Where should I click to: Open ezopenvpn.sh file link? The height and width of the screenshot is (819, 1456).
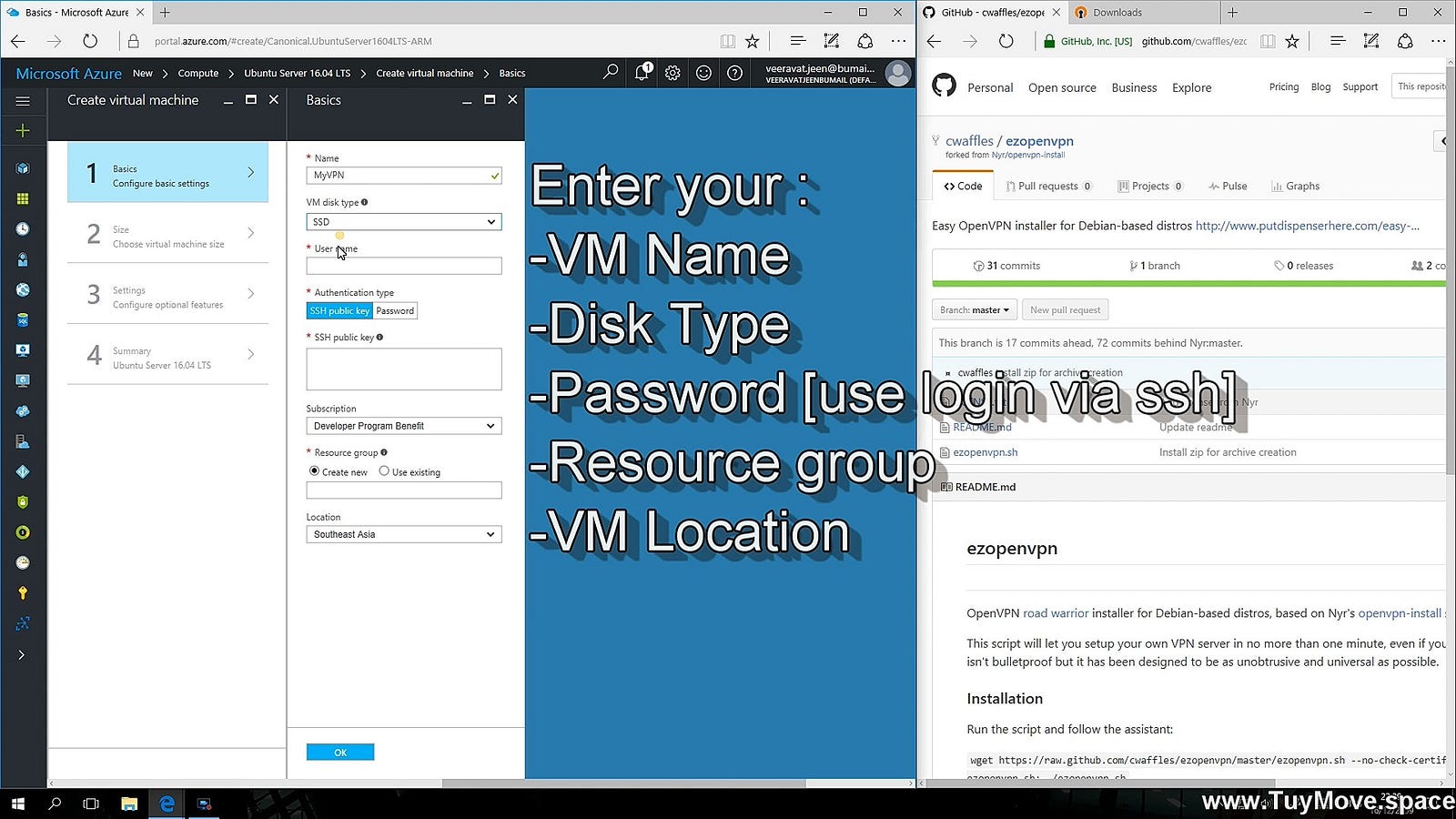pyautogui.click(x=986, y=452)
